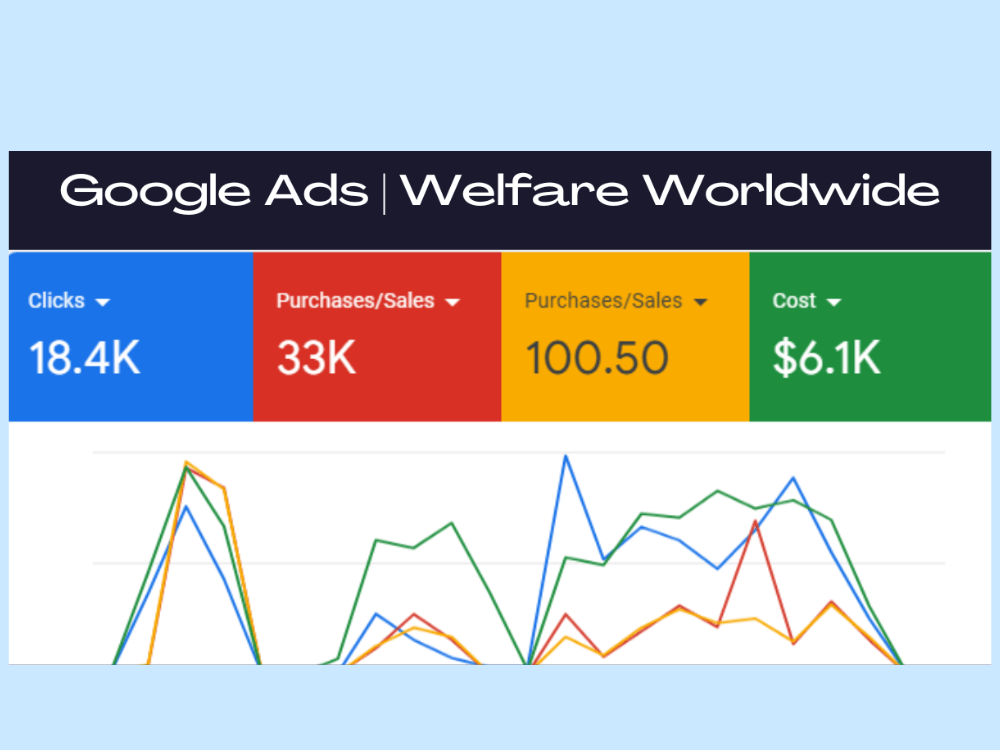Click the Purchases/Sales label in yellow card

[603, 300]
